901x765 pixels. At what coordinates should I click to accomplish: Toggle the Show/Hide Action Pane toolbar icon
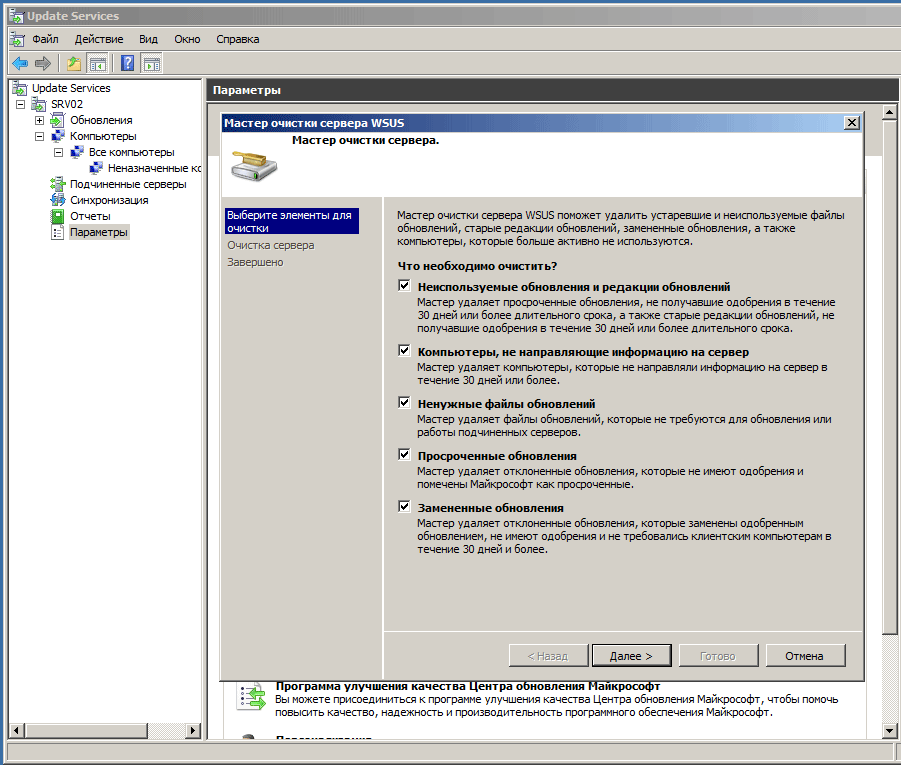coord(151,64)
